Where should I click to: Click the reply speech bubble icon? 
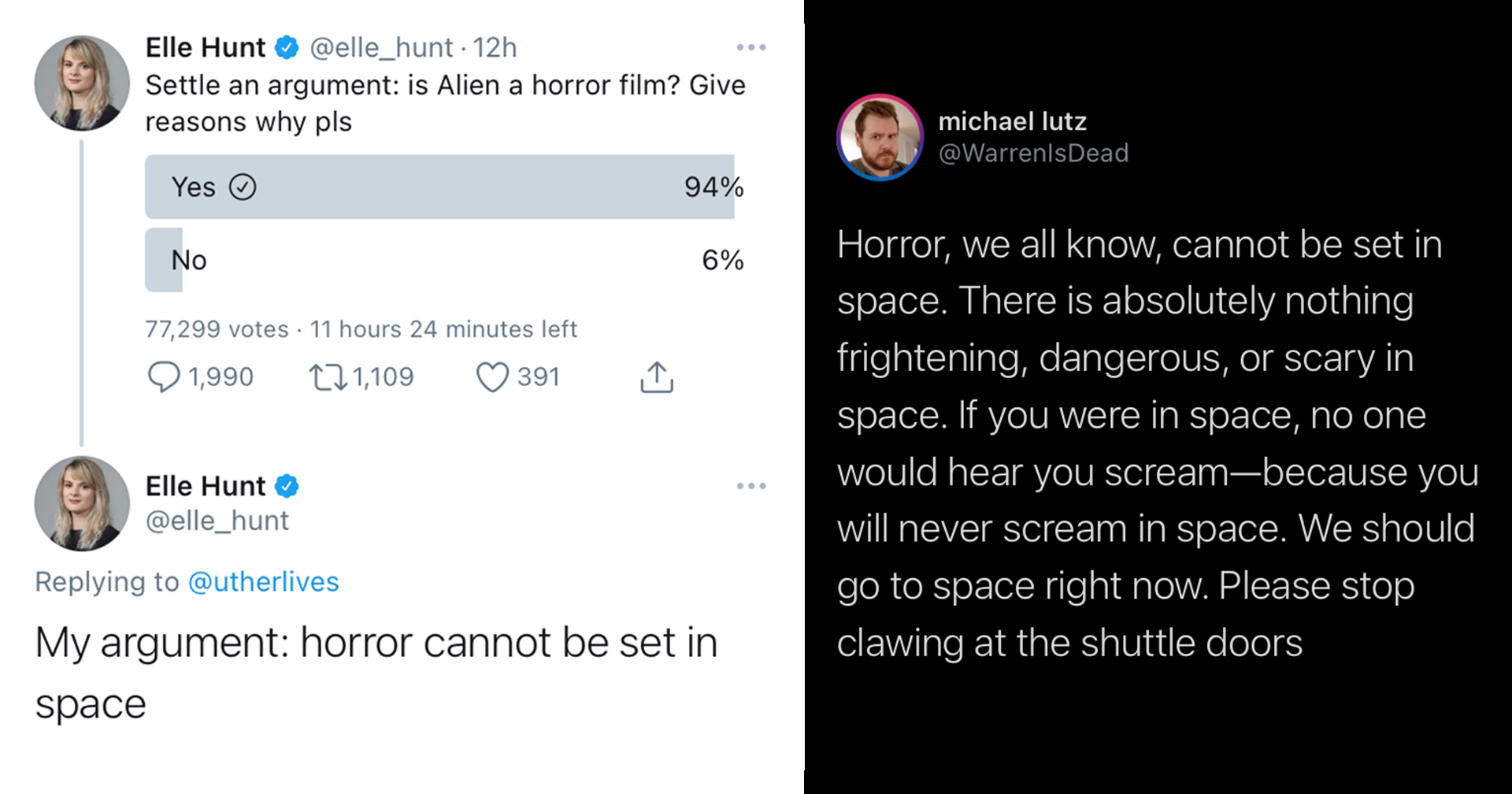(164, 377)
